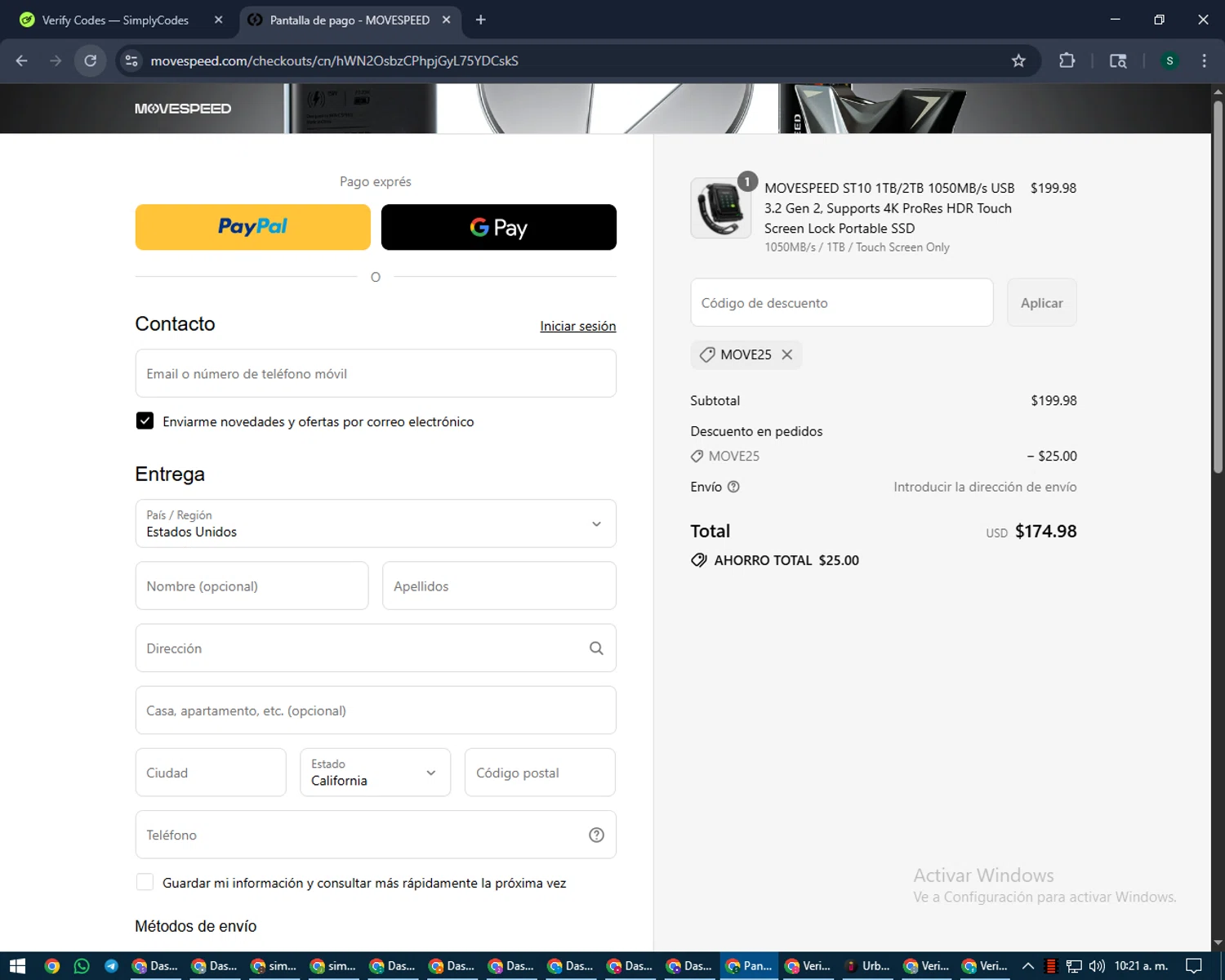Screen dimensions: 1225x980
Task: Click the MOVESPEED logo in header
Action: (183, 109)
